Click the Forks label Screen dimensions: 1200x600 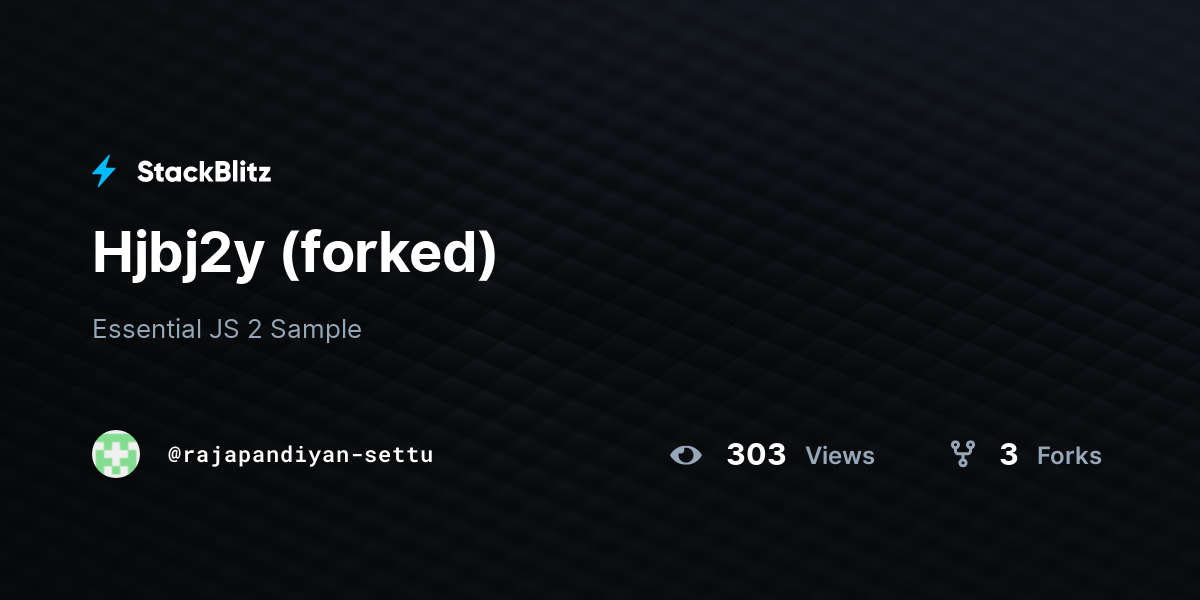(1069, 456)
